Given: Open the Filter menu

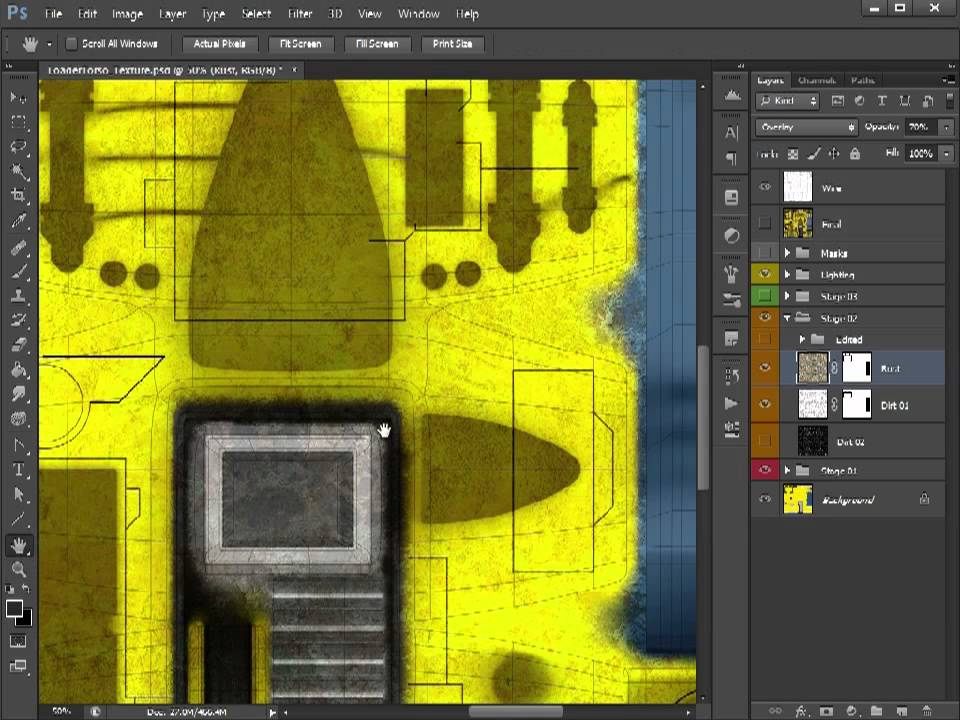Looking at the screenshot, I should click(x=300, y=14).
